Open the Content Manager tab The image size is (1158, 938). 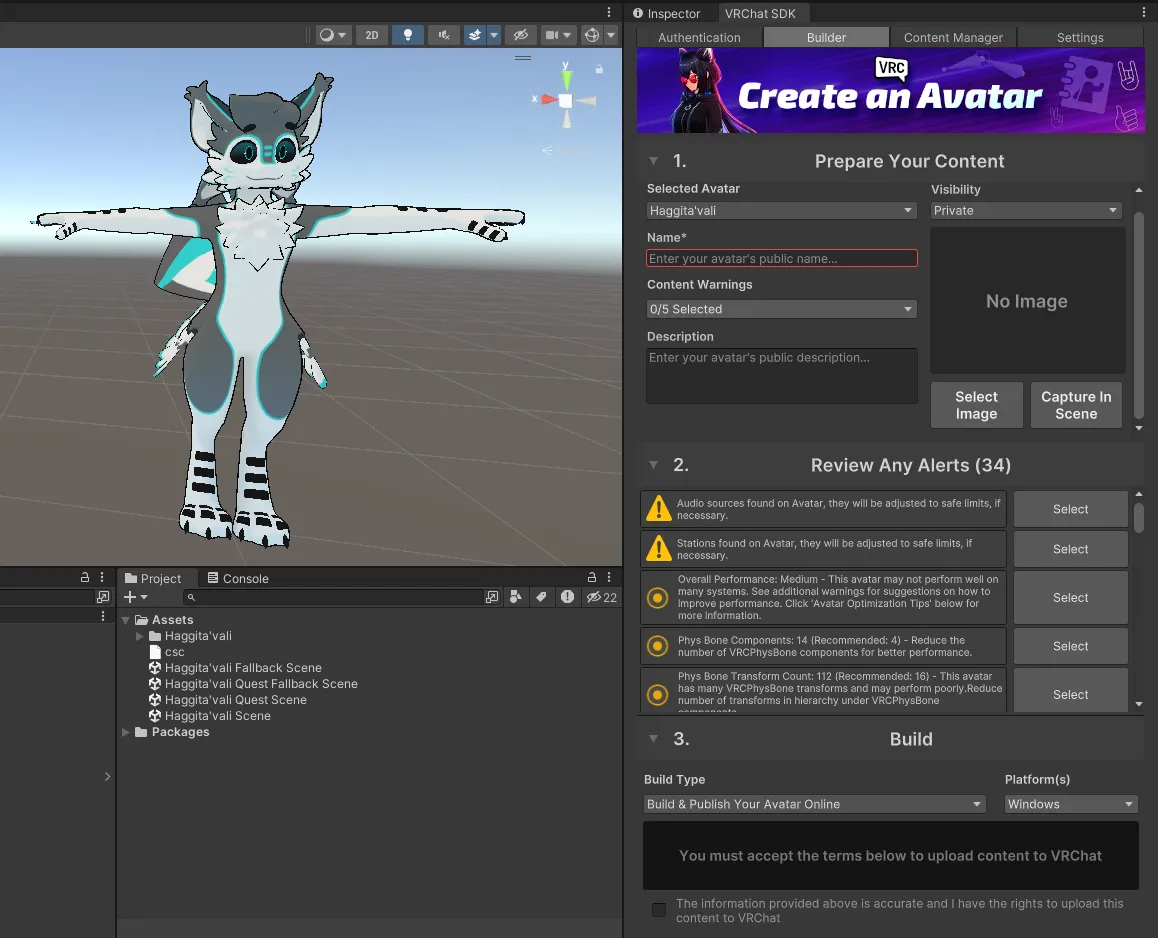tap(953, 37)
